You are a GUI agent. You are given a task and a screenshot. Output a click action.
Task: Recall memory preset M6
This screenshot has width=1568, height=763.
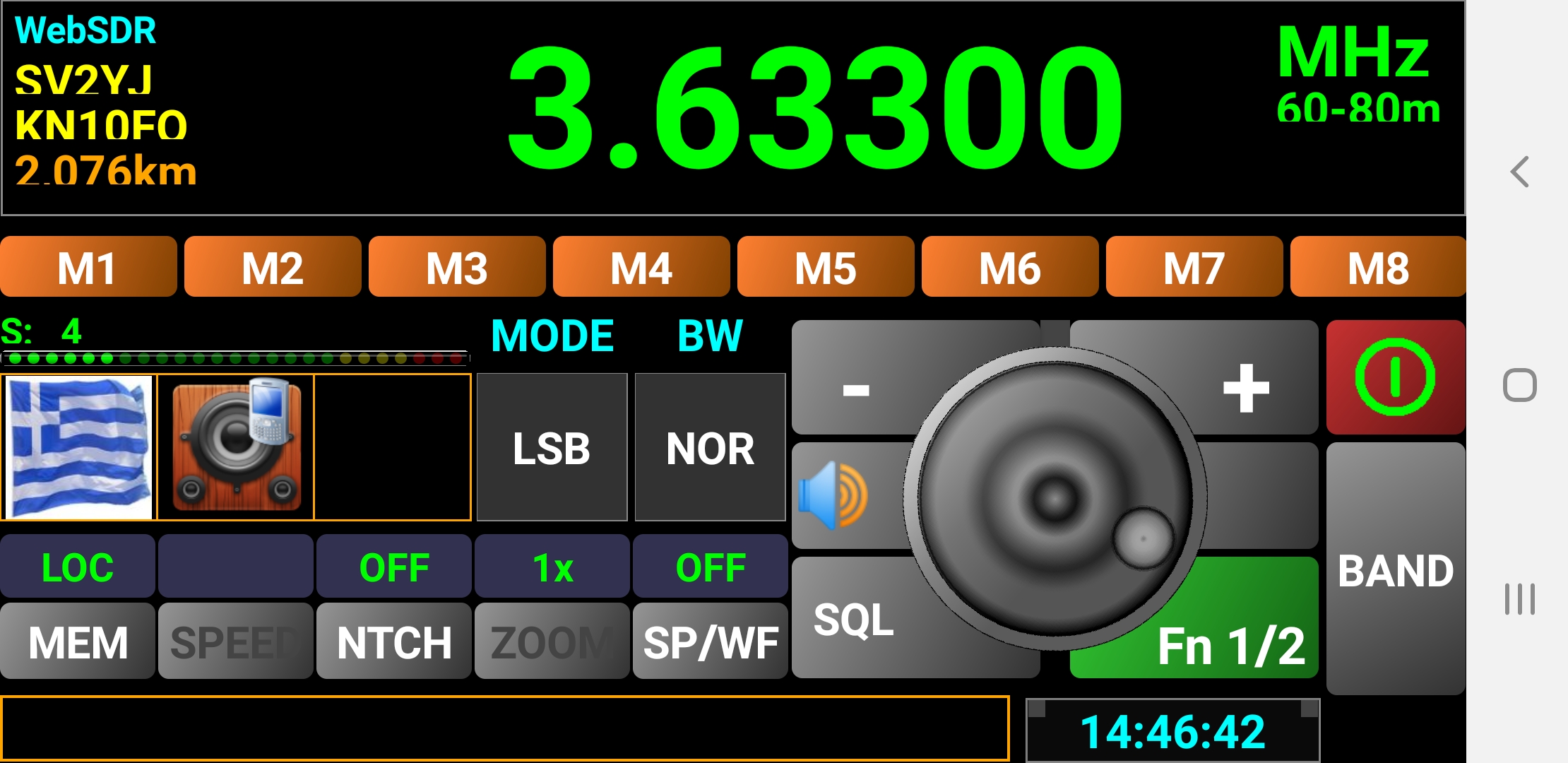[x=1009, y=267]
